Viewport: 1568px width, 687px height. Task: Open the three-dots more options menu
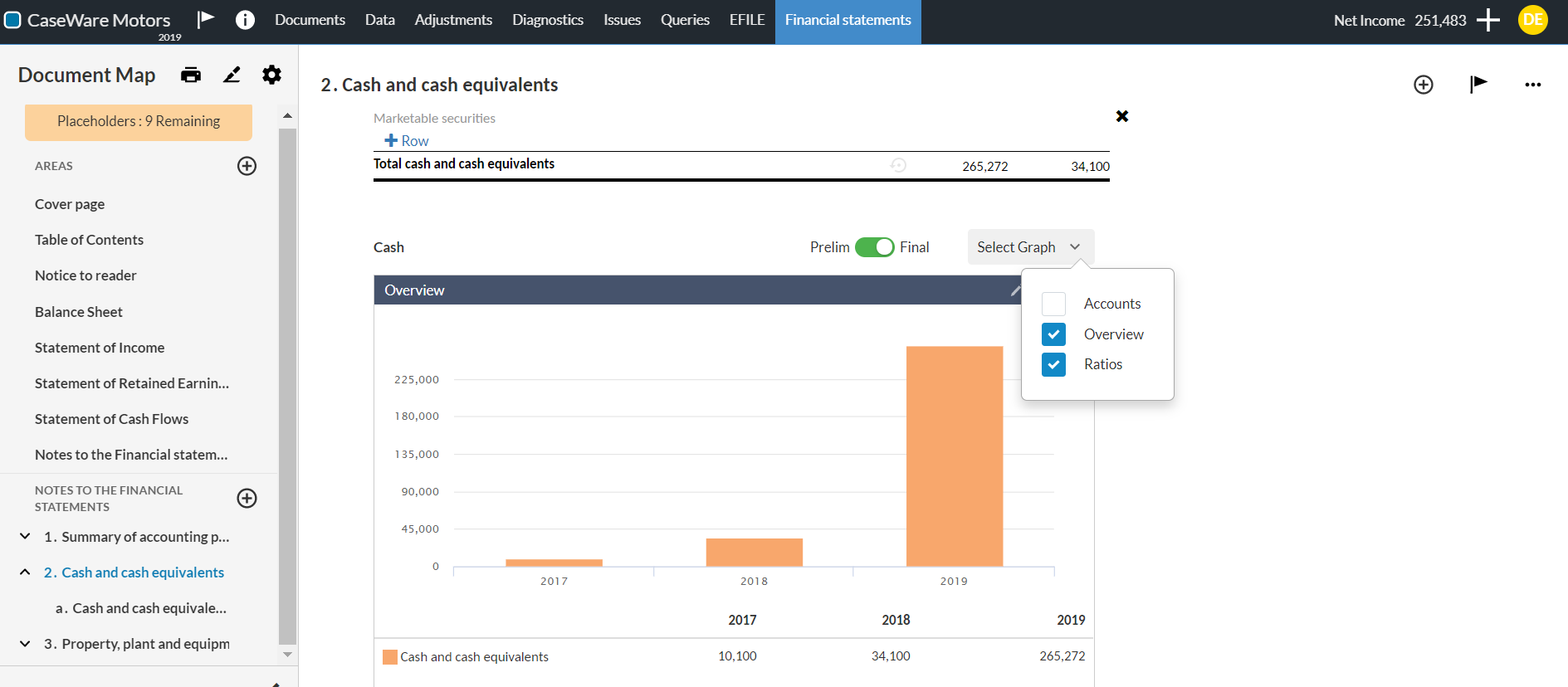pos(1532,85)
